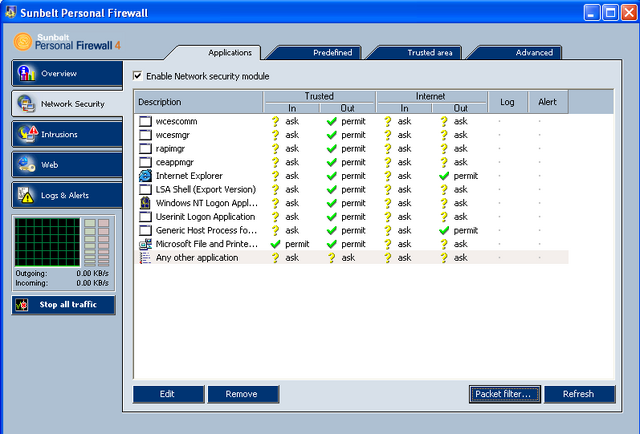Open Logs & Alerts warning icon
The width and height of the screenshot is (640, 434).
(26, 195)
